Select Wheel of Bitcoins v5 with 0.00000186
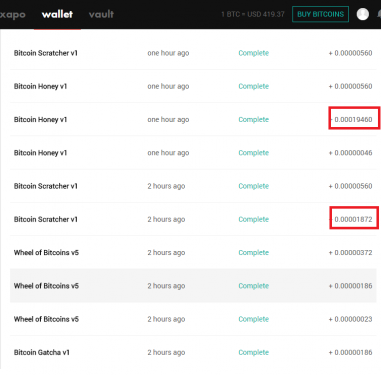Screen dimensions: 381x375 (193, 286)
